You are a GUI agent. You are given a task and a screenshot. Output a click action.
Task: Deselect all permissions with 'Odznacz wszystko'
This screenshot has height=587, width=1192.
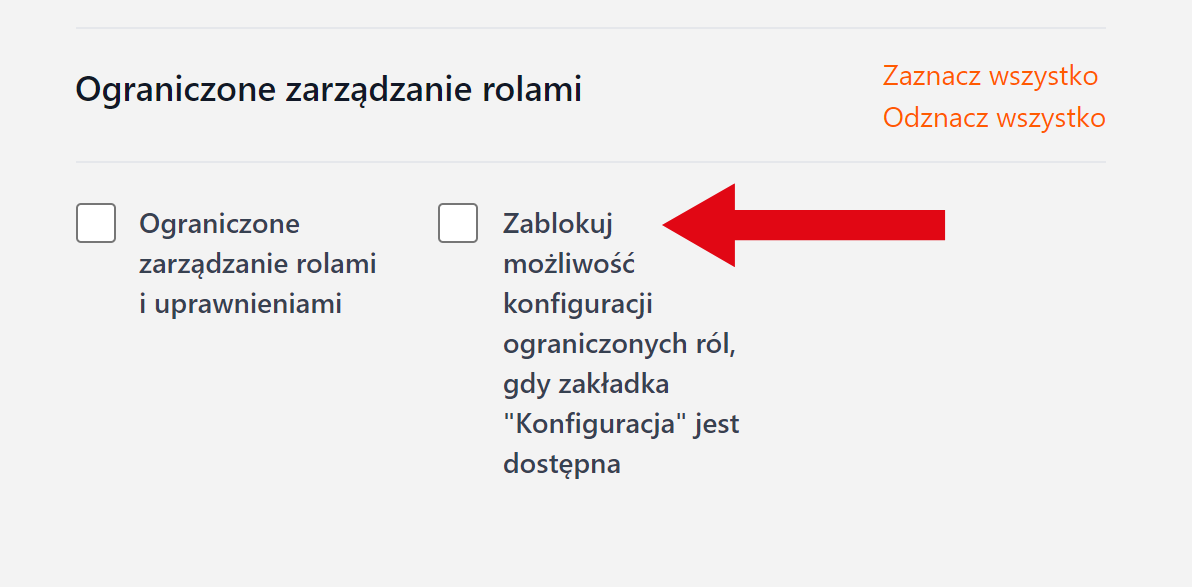click(994, 118)
